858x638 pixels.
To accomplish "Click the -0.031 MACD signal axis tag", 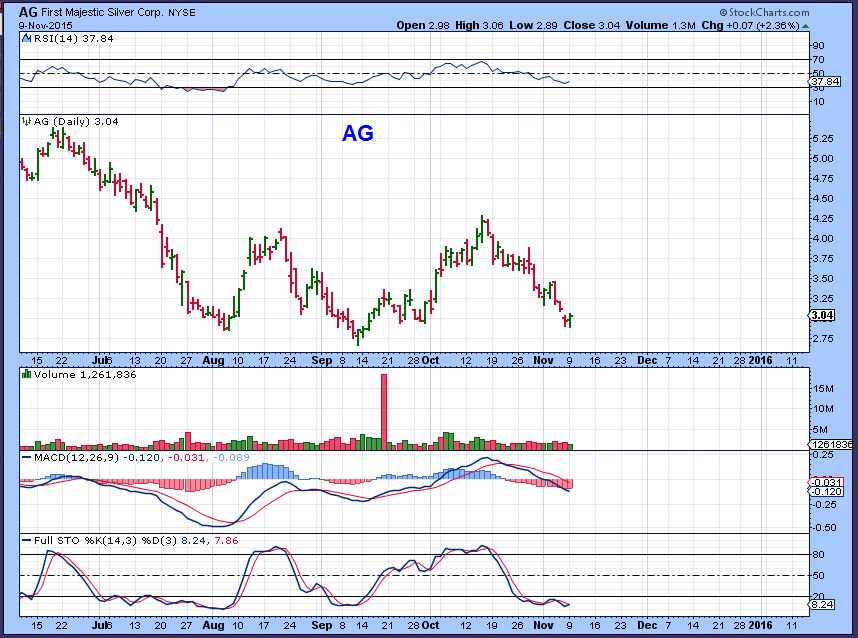I will click(826, 482).
